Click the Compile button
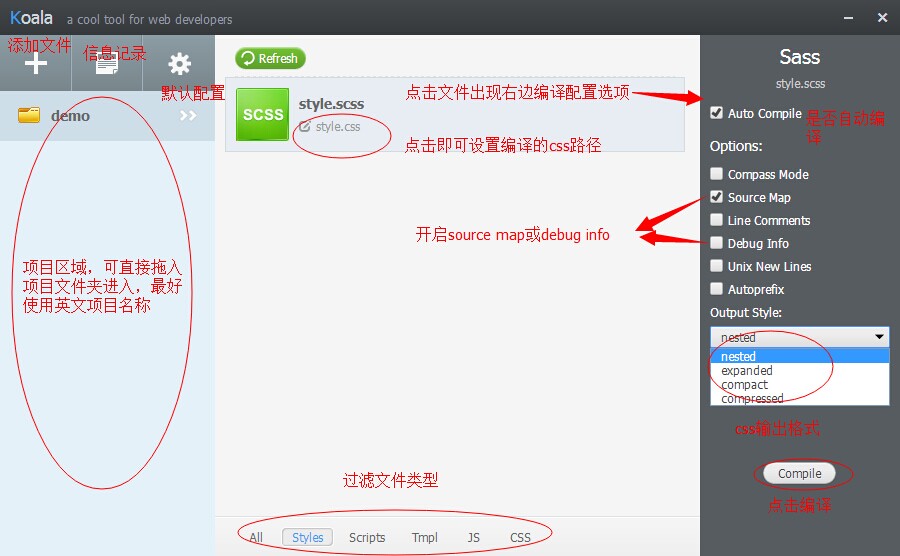The image size is (900, 556). [800, 473]
